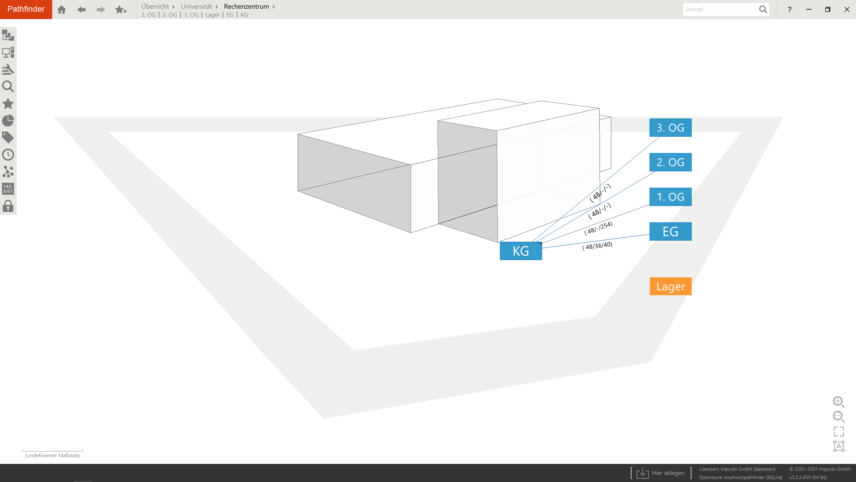Select the KG node in the diagram

pyautogui.click(x=520, y=251)
